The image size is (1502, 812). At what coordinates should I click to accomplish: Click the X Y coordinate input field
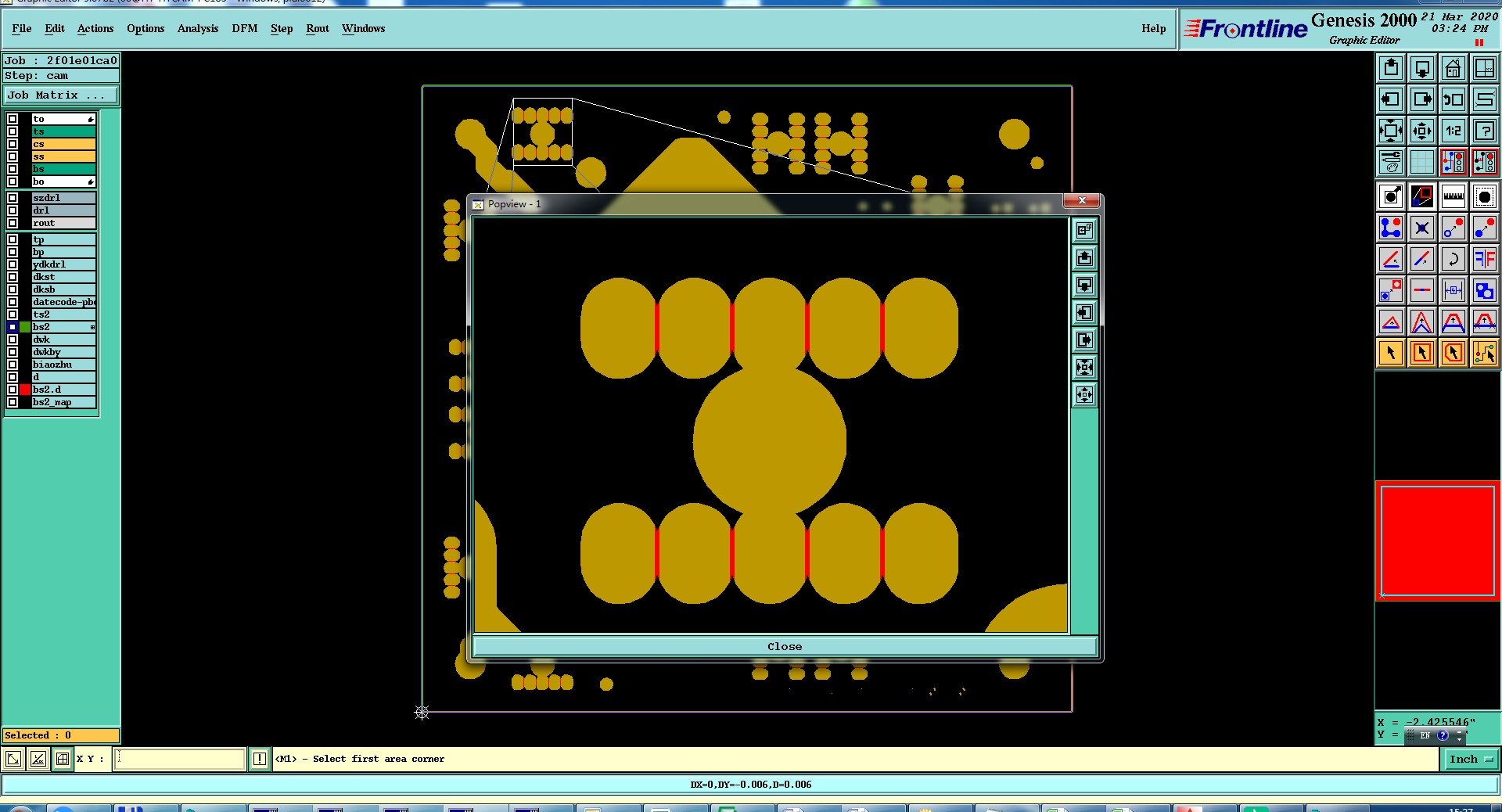180,759
